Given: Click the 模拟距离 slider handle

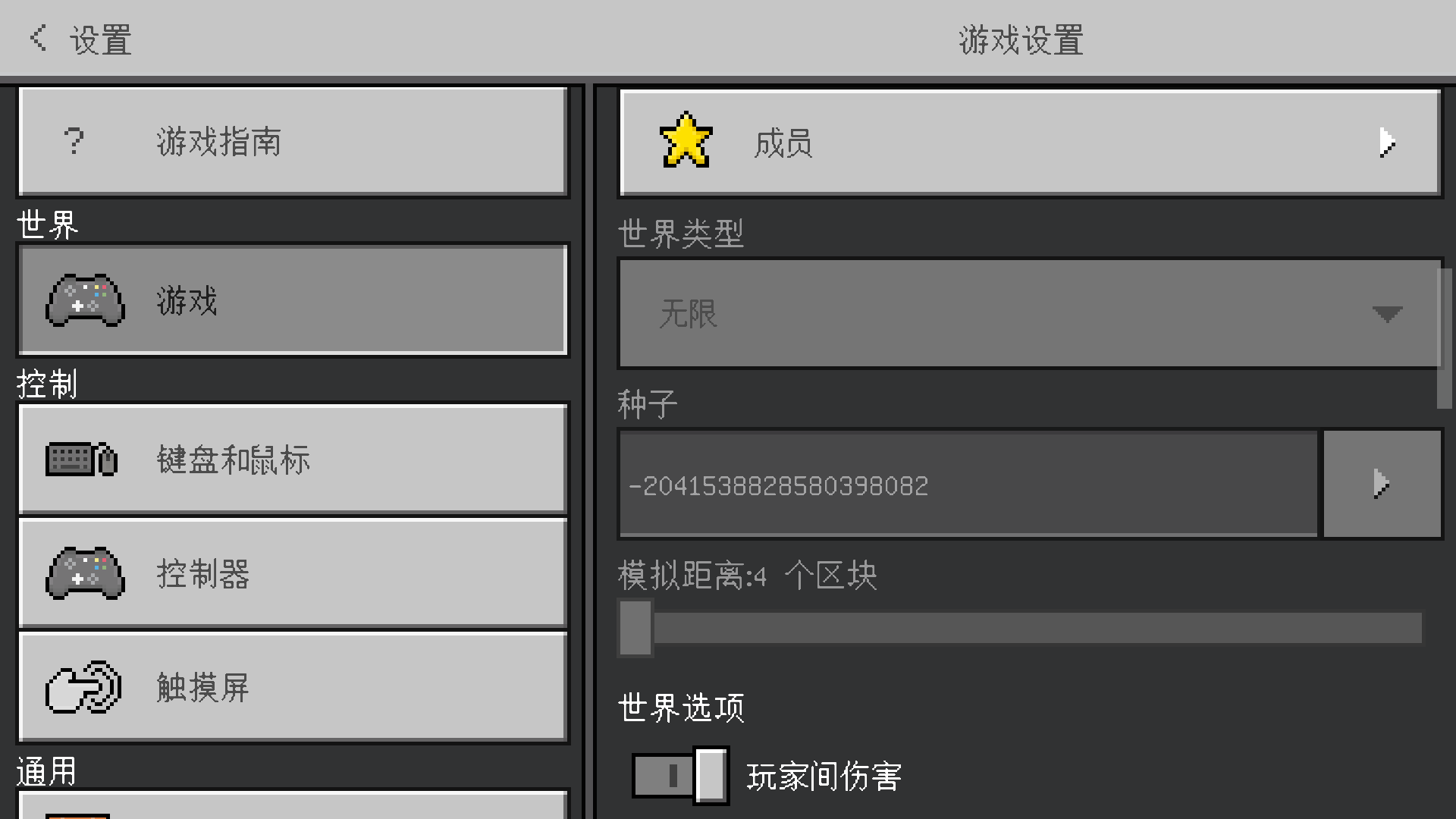Looking at the screenshot, I should click(635, 627).
